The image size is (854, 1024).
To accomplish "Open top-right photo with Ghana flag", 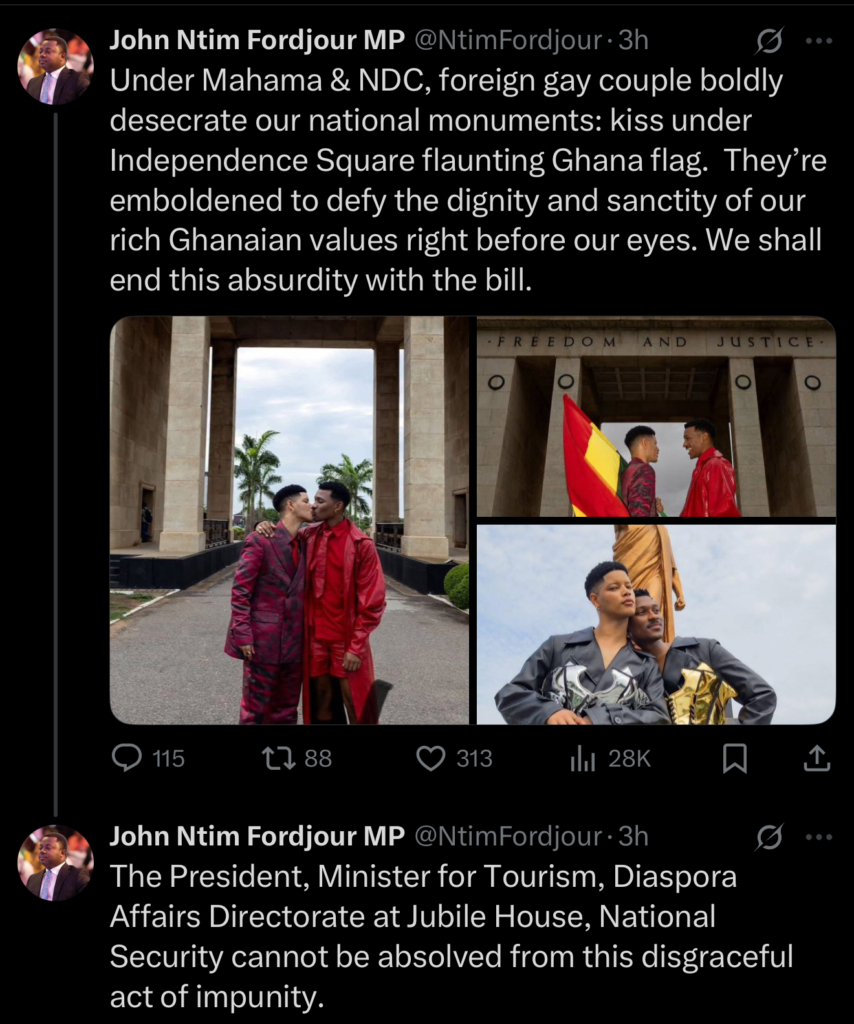I will (656, 417).
